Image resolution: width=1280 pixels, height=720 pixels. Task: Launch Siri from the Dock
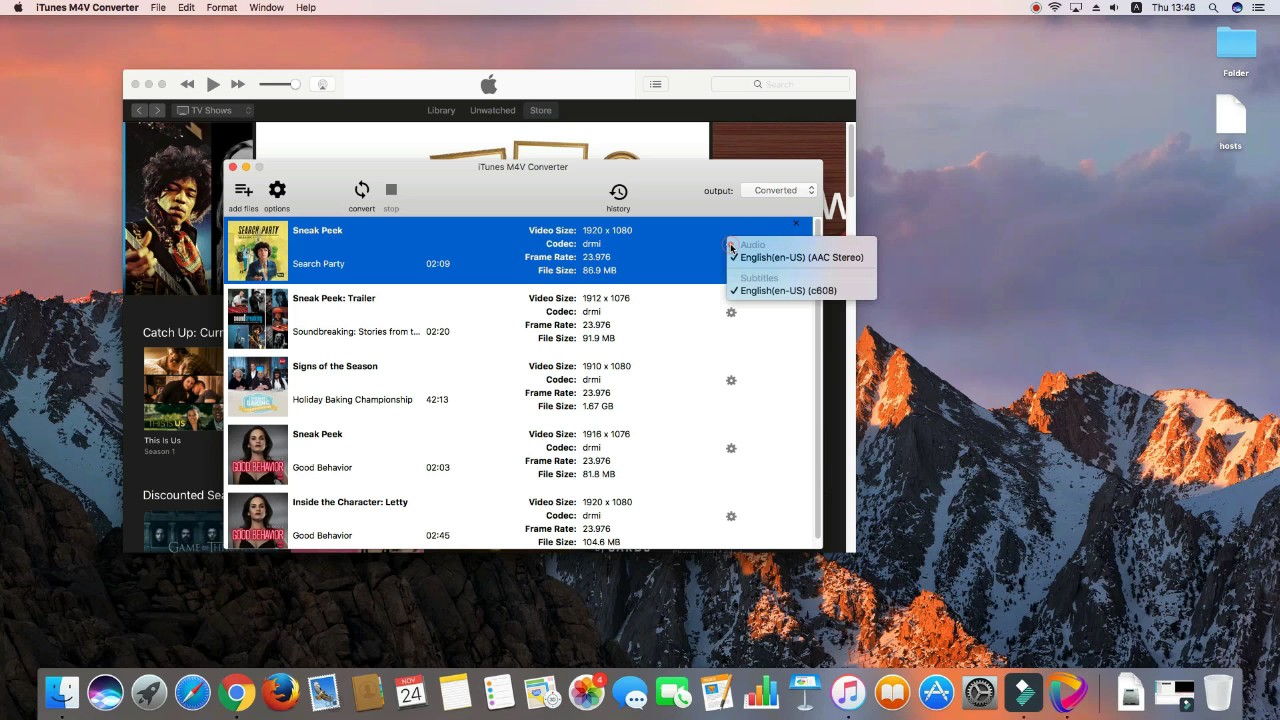105,692
